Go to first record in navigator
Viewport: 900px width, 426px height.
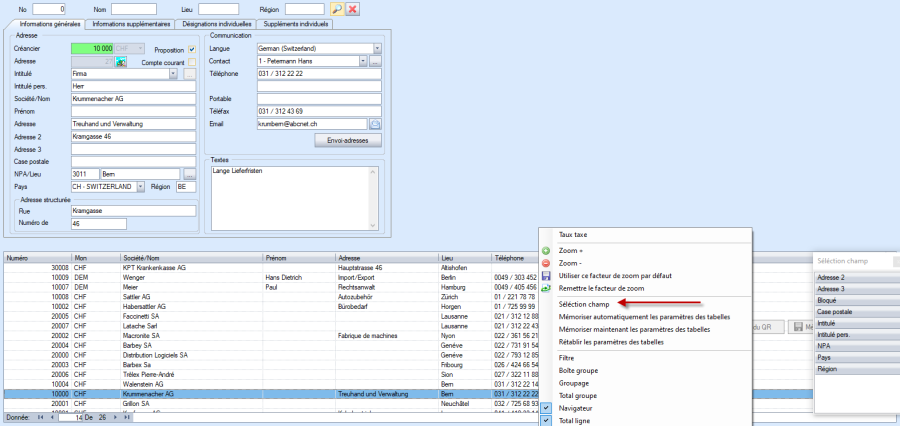pyautogui.click(x=40, y=417)
